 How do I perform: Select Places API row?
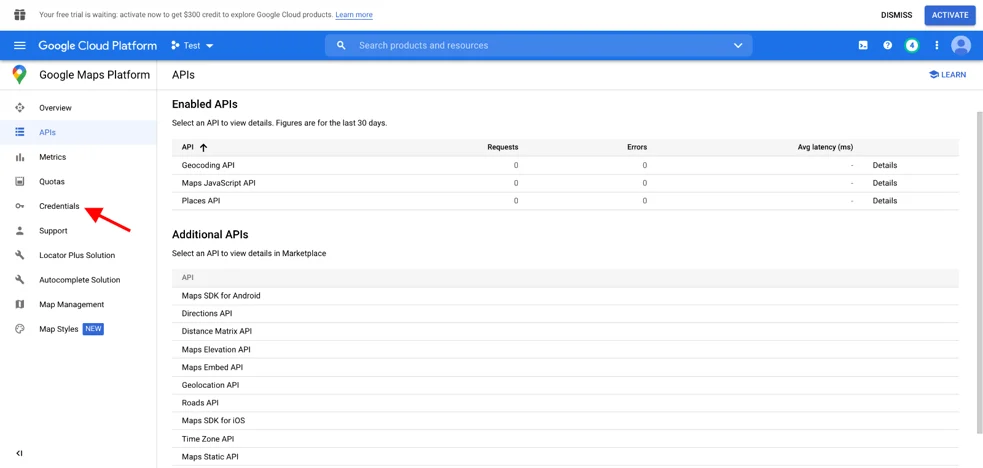click(x=565, y=200)
